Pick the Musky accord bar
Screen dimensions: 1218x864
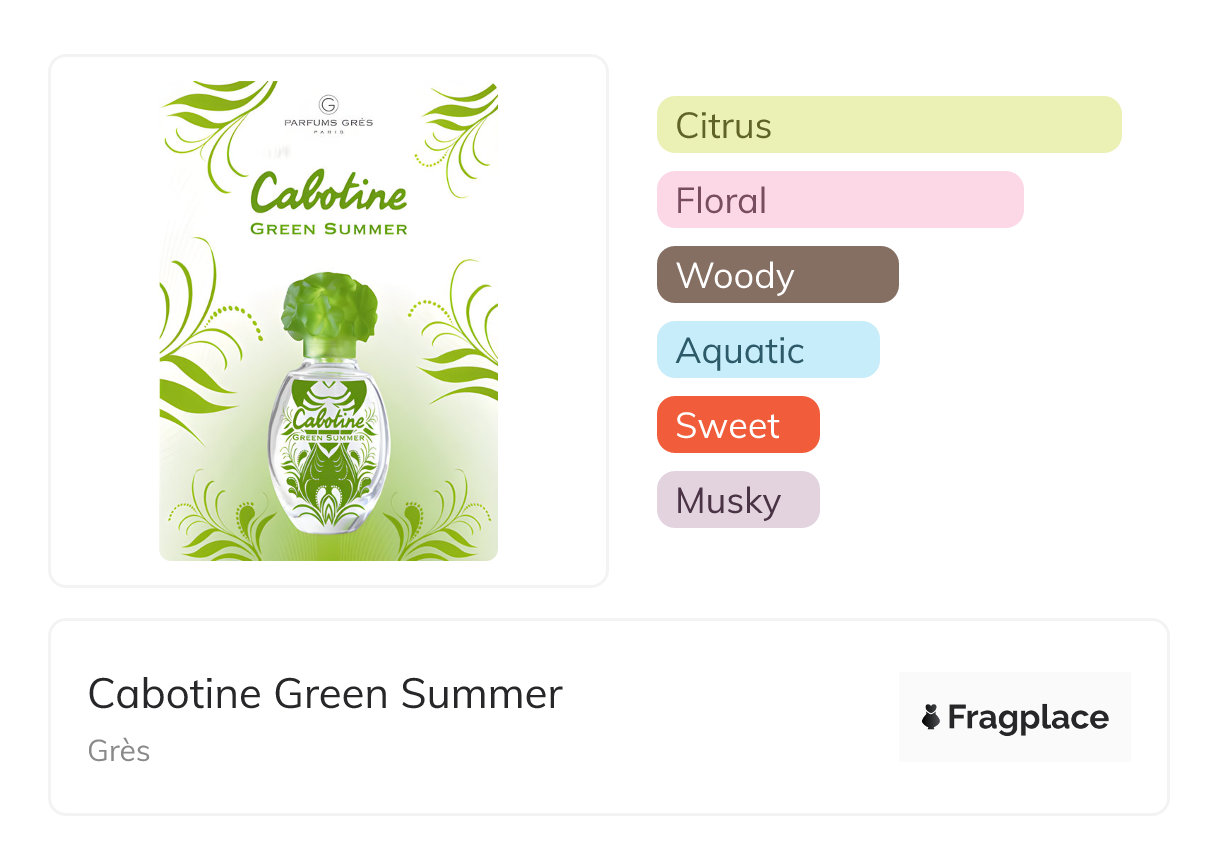click(738, 500)
